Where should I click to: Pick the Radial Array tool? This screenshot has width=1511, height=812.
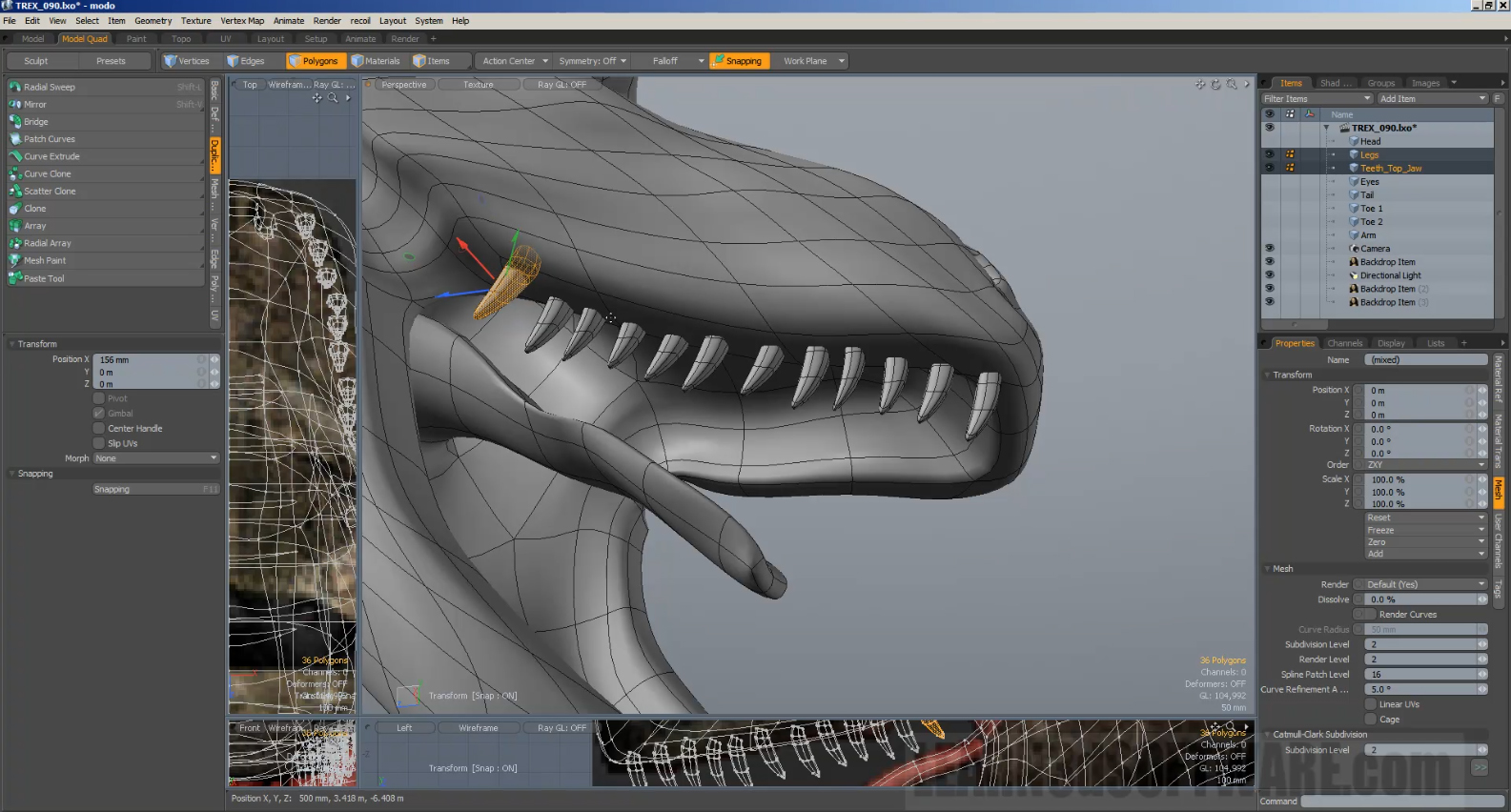[x=48, y=244]
